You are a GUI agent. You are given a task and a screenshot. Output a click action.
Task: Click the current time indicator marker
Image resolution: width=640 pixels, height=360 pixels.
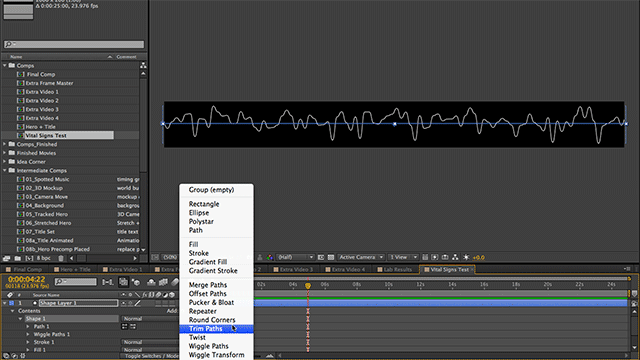[308, 286]
